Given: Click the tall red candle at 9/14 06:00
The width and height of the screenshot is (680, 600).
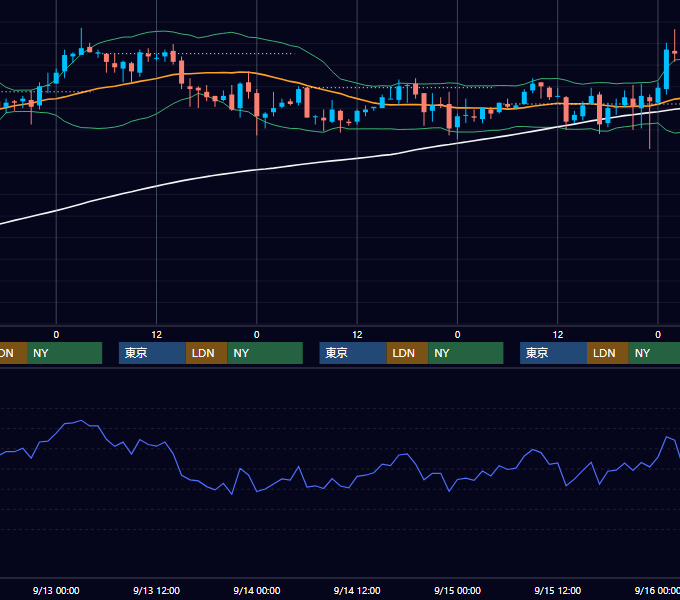Looking at the screenshot, I should tap(307, 102).
